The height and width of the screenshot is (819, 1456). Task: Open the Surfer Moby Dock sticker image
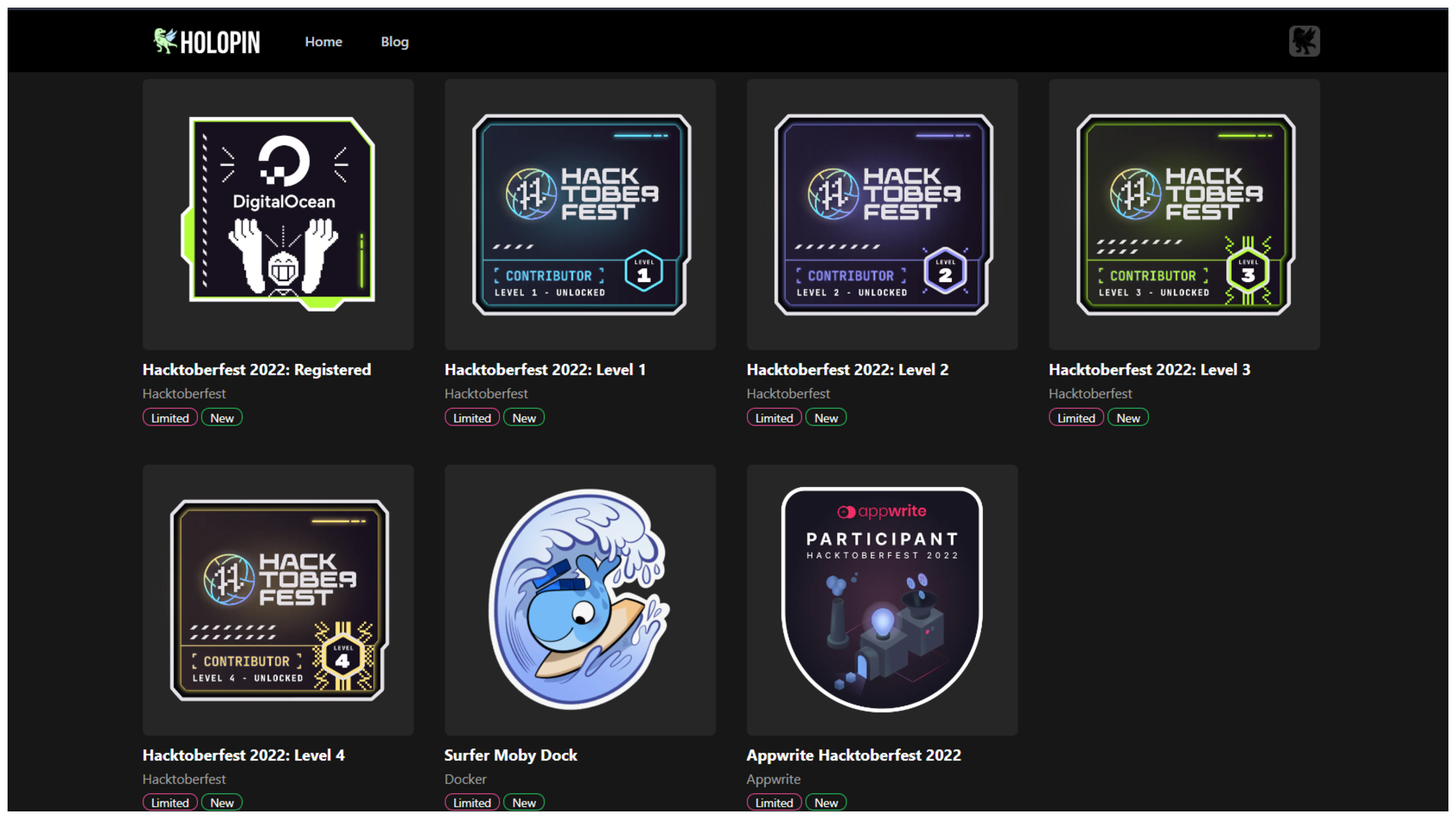(580, 599)
